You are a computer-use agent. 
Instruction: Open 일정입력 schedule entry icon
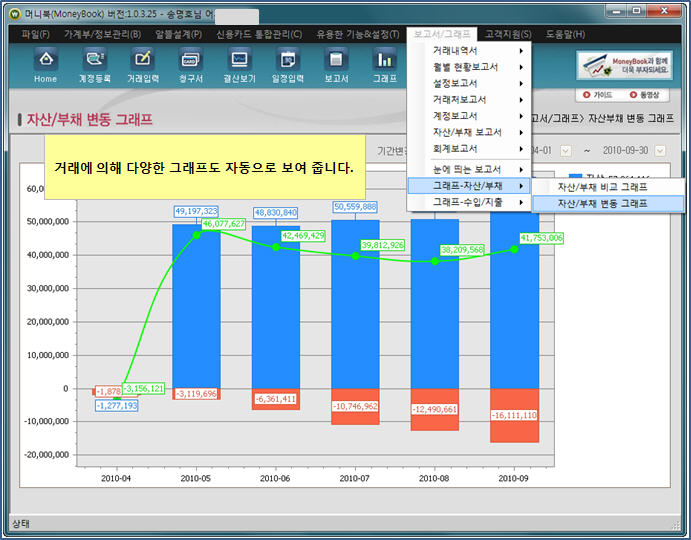pyautogui.click(x=287, y=64)
